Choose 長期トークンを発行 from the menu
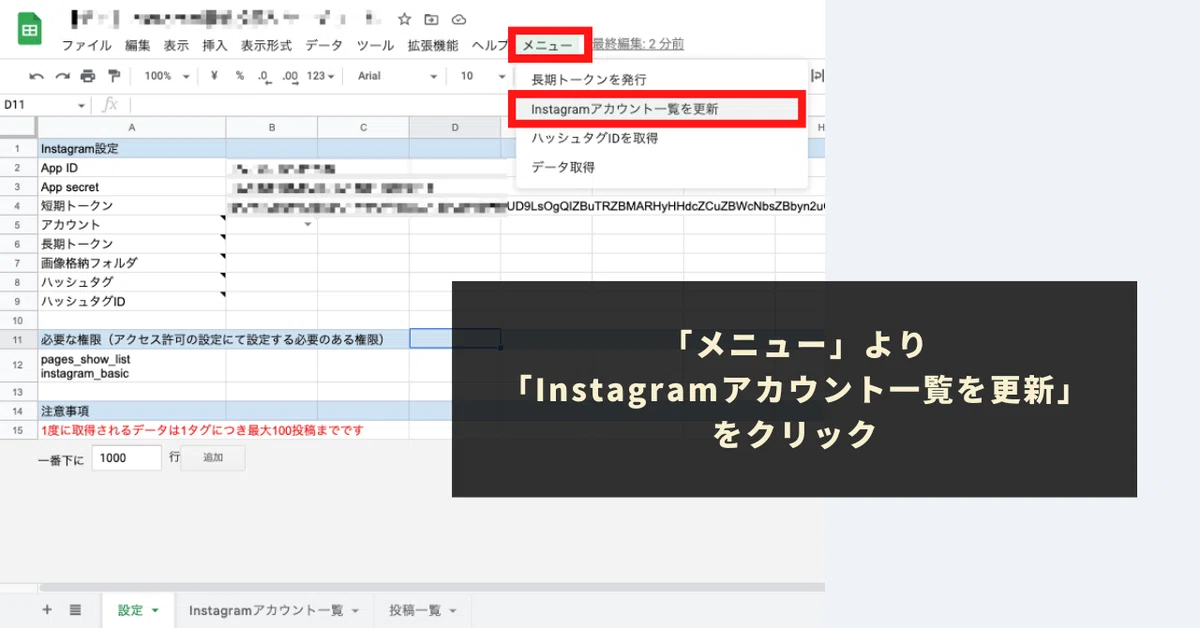The image size is (1200, 628). tap(661, 80)
